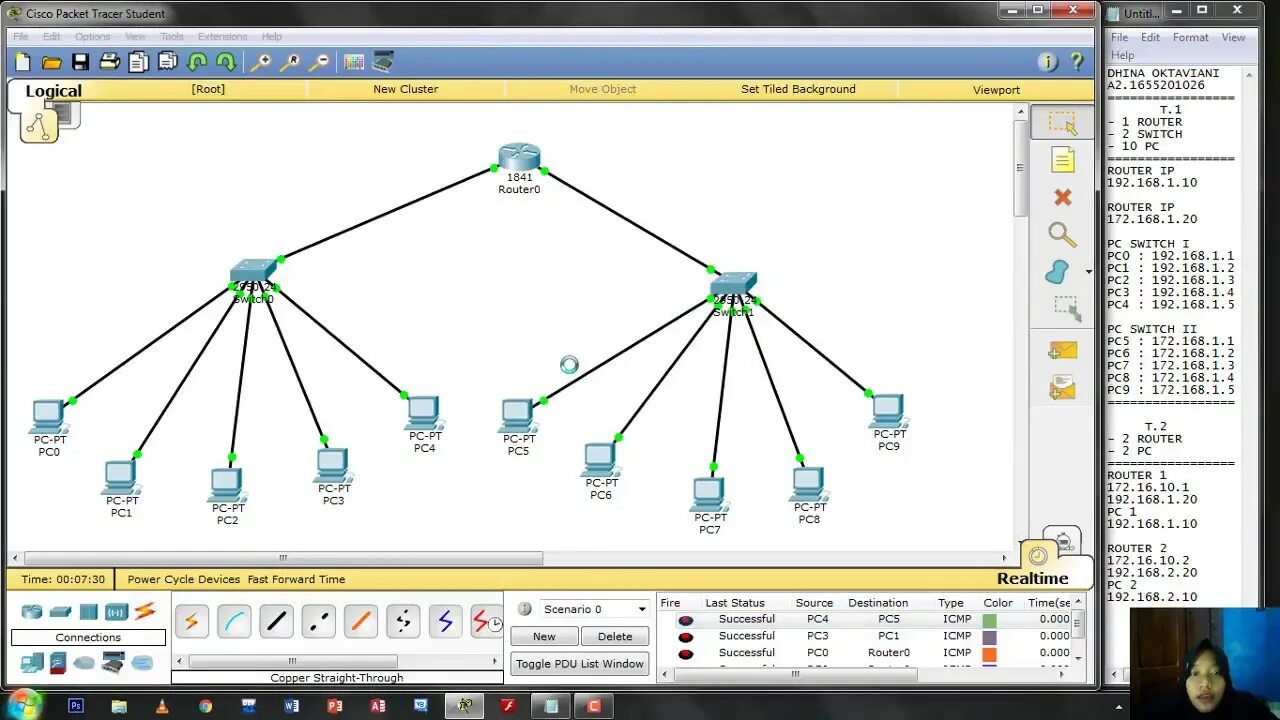Select the PC0 computer
Viewport: 1280px width, 720px height.
tap(48, 416)
